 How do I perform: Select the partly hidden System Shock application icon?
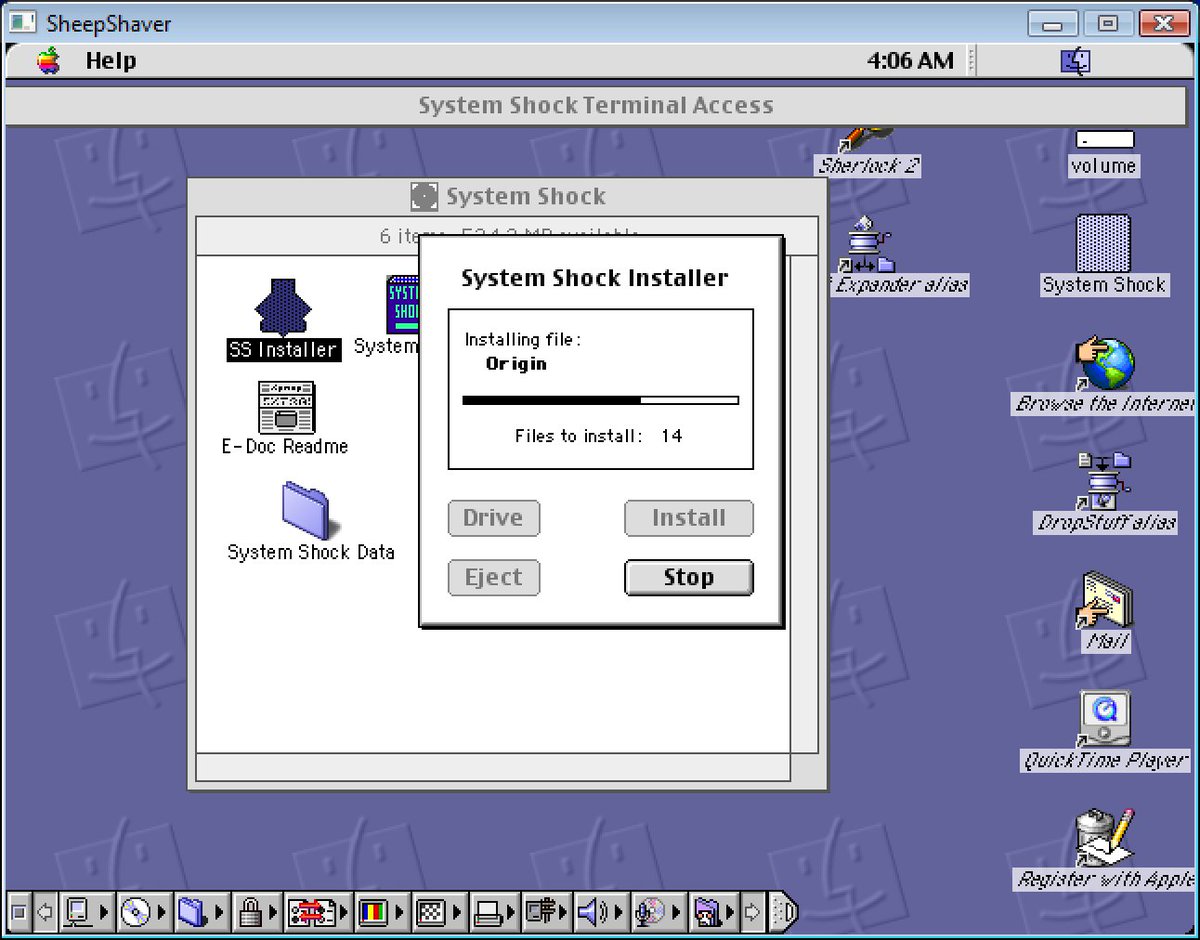[x=402, y=305]
